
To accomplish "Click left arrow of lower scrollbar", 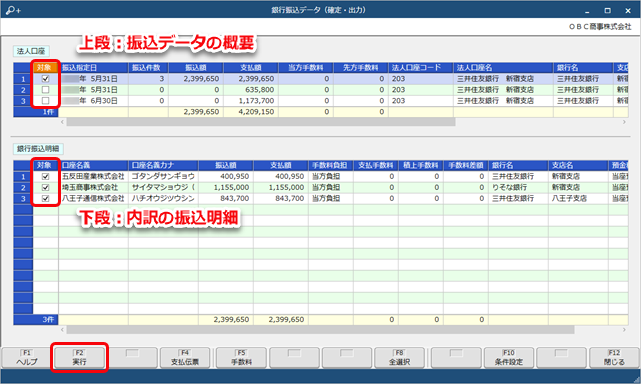I will point(62,330).
